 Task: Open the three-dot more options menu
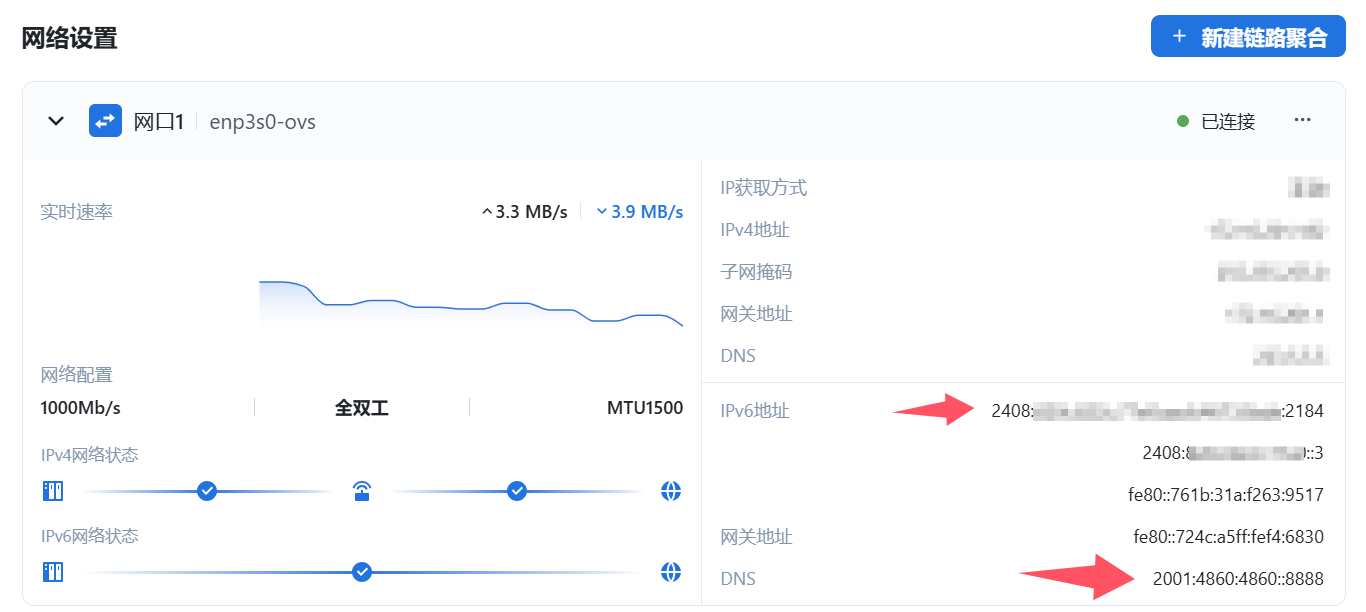1302,120
